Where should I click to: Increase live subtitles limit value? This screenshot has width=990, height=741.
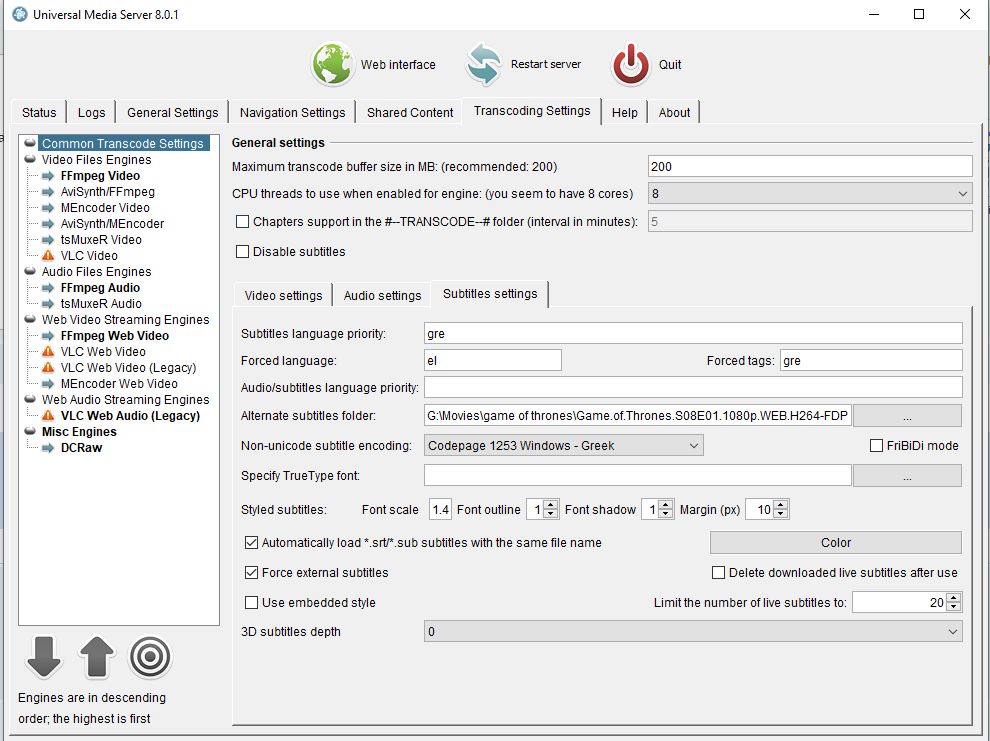coord(954,598)
